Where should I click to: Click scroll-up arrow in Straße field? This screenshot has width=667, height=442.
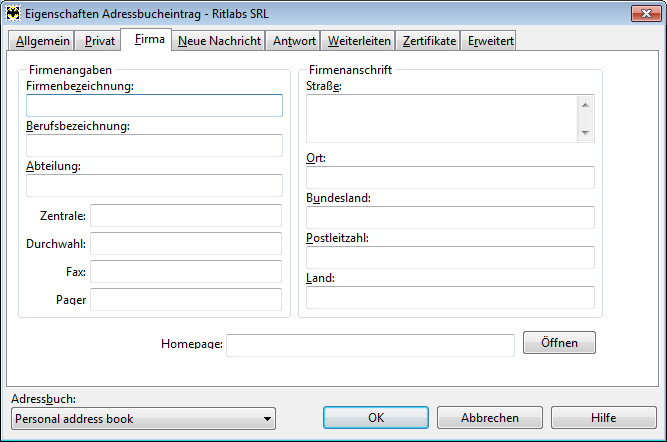click(x=585, y=105)
